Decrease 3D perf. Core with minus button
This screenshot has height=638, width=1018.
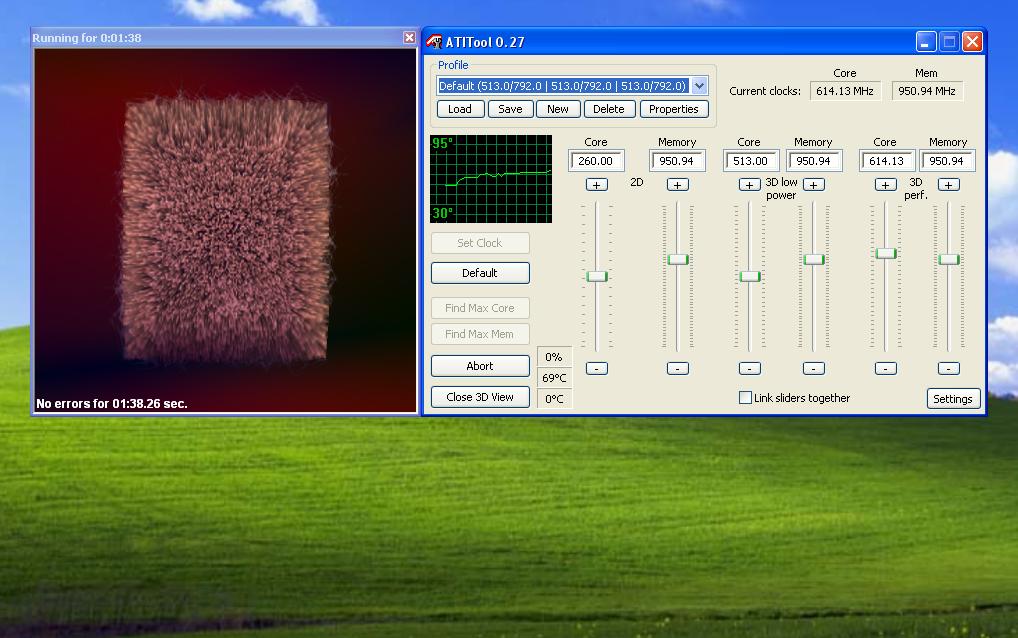pos(886,369)
